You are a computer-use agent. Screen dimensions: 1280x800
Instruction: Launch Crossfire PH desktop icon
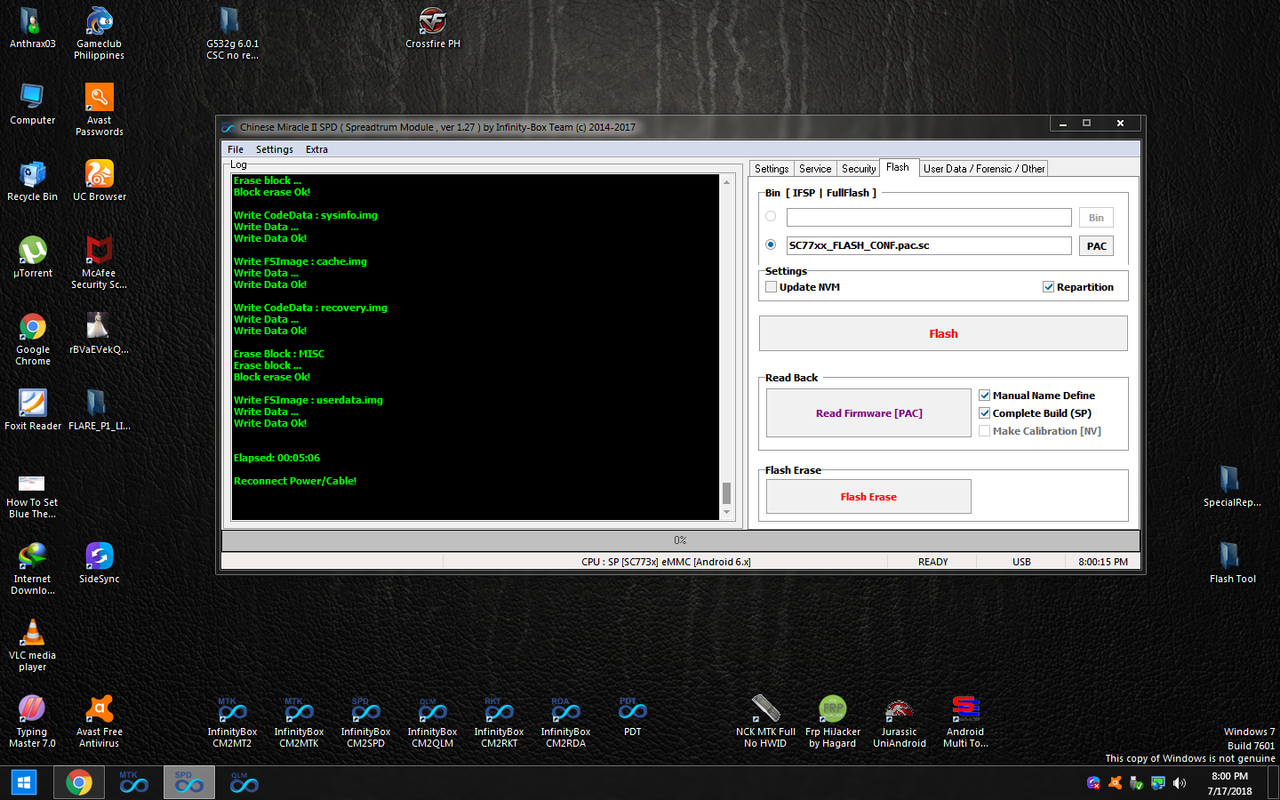(x=432, y=28)
